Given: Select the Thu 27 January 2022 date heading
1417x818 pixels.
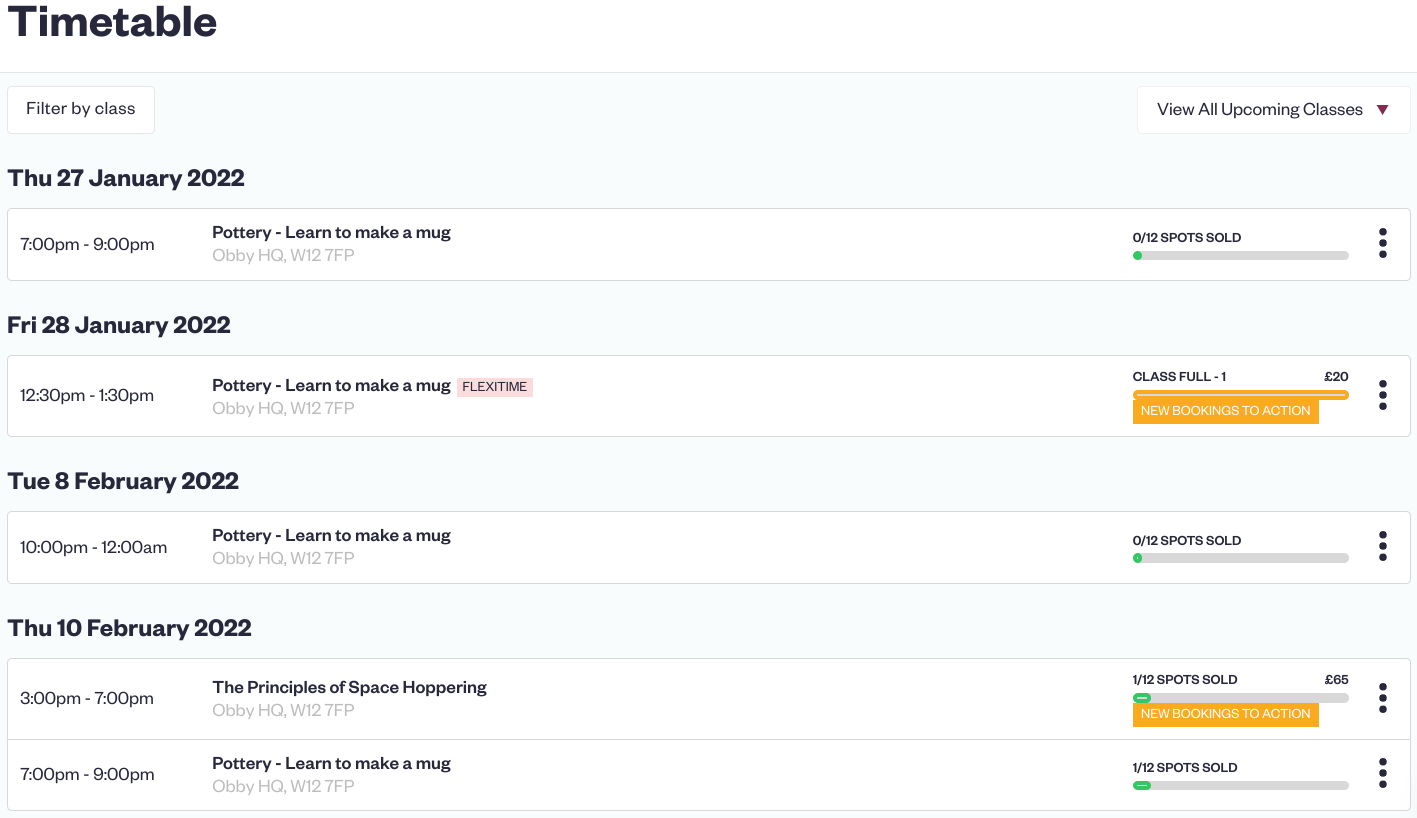Looking at the screenshot, I should click(126, 178).
